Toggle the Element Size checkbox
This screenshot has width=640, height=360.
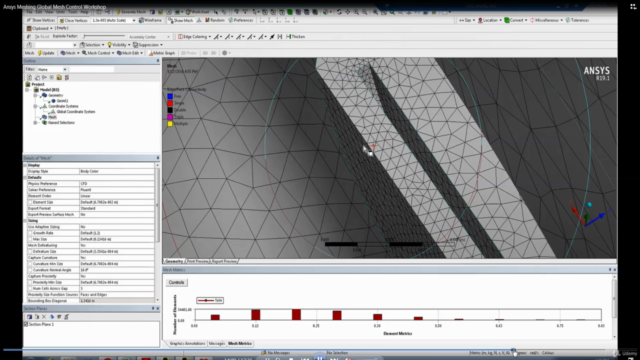click(x=30, y=202)
